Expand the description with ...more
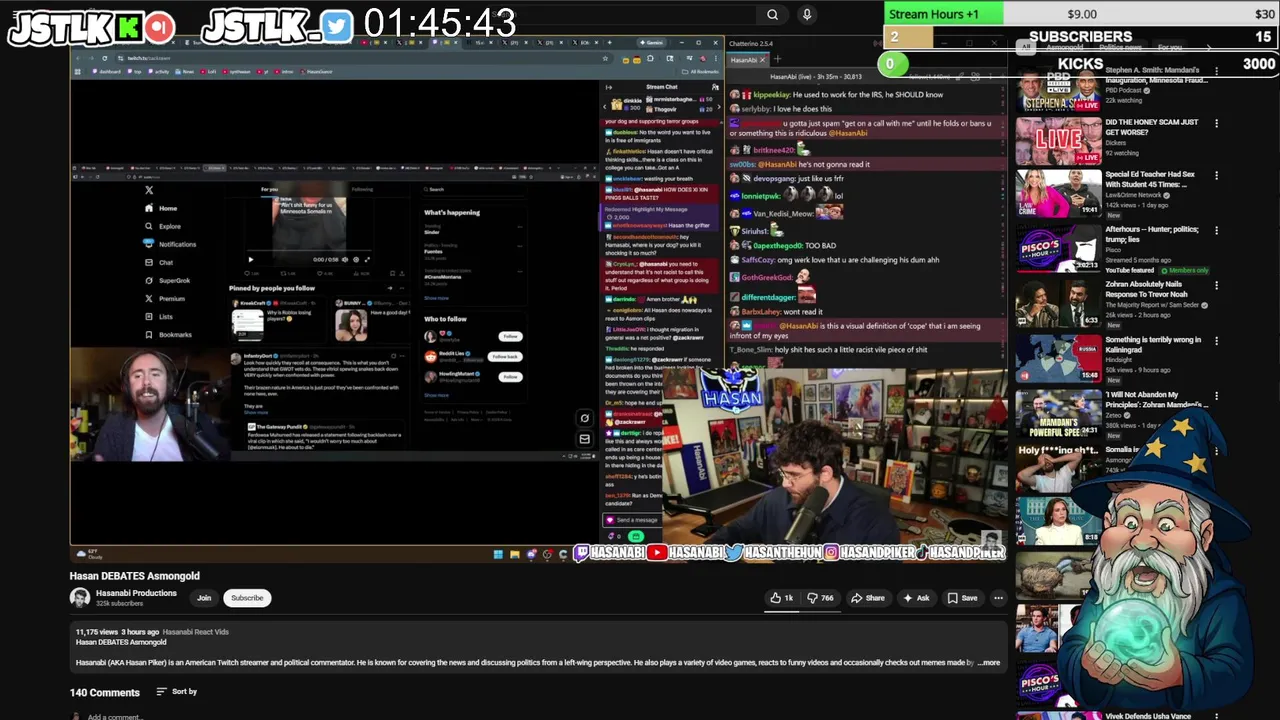This screenshot has width=1280, height=720. 988,662
